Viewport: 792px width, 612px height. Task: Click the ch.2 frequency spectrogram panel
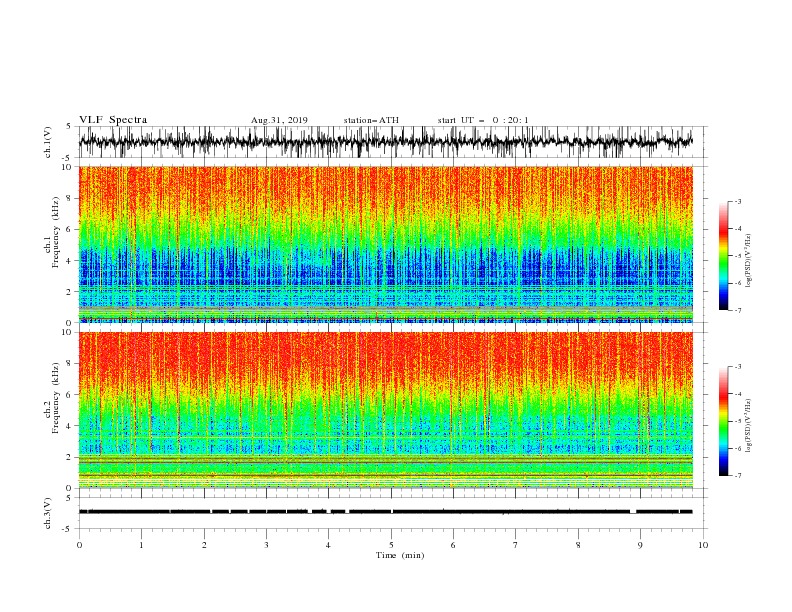click(385, 410)
